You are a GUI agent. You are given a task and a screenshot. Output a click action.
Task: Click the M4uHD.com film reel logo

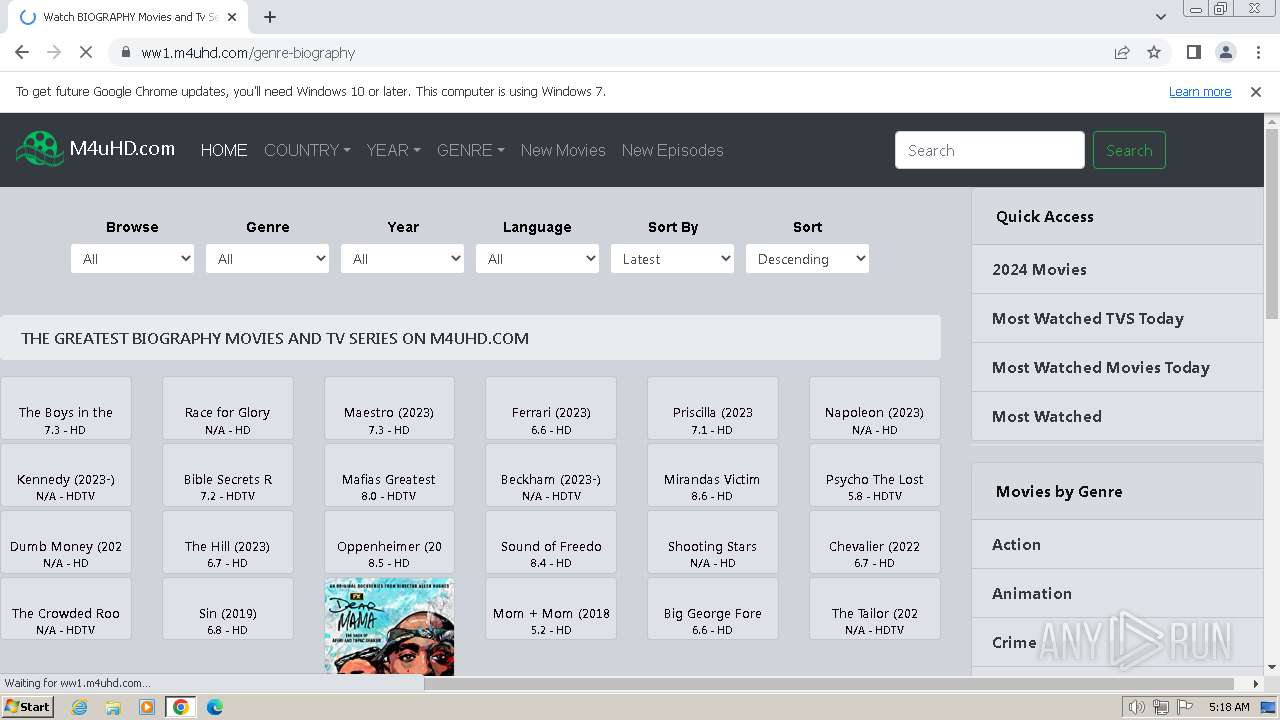click(40, 149)
